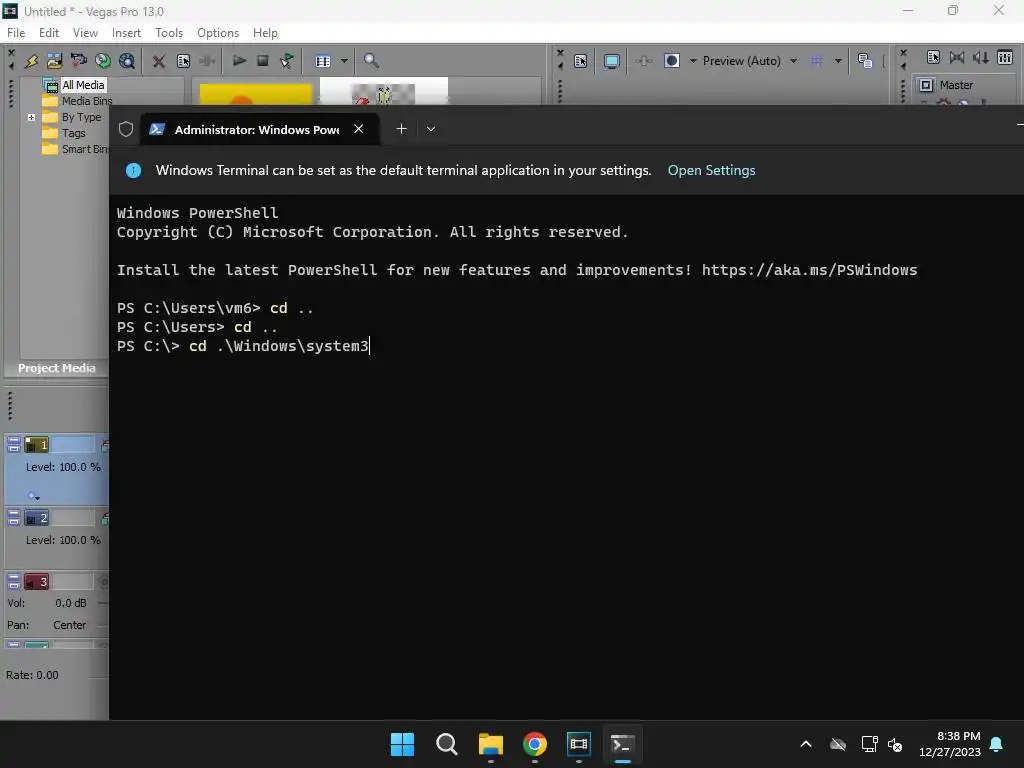Image resolution: width=1024 pixels, height=768 pixels.
Task: Click the Get Media from Web globe icon
Action: (127, 61)
